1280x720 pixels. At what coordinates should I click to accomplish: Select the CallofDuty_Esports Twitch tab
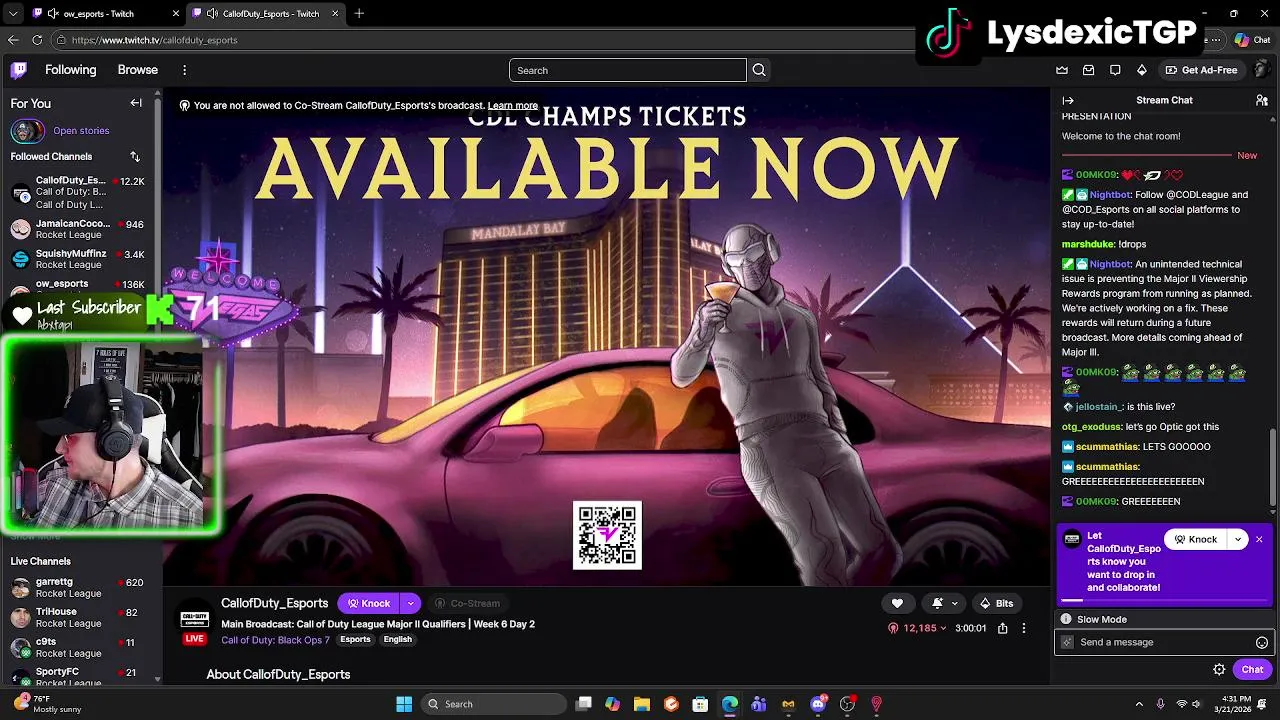[264, 14]
